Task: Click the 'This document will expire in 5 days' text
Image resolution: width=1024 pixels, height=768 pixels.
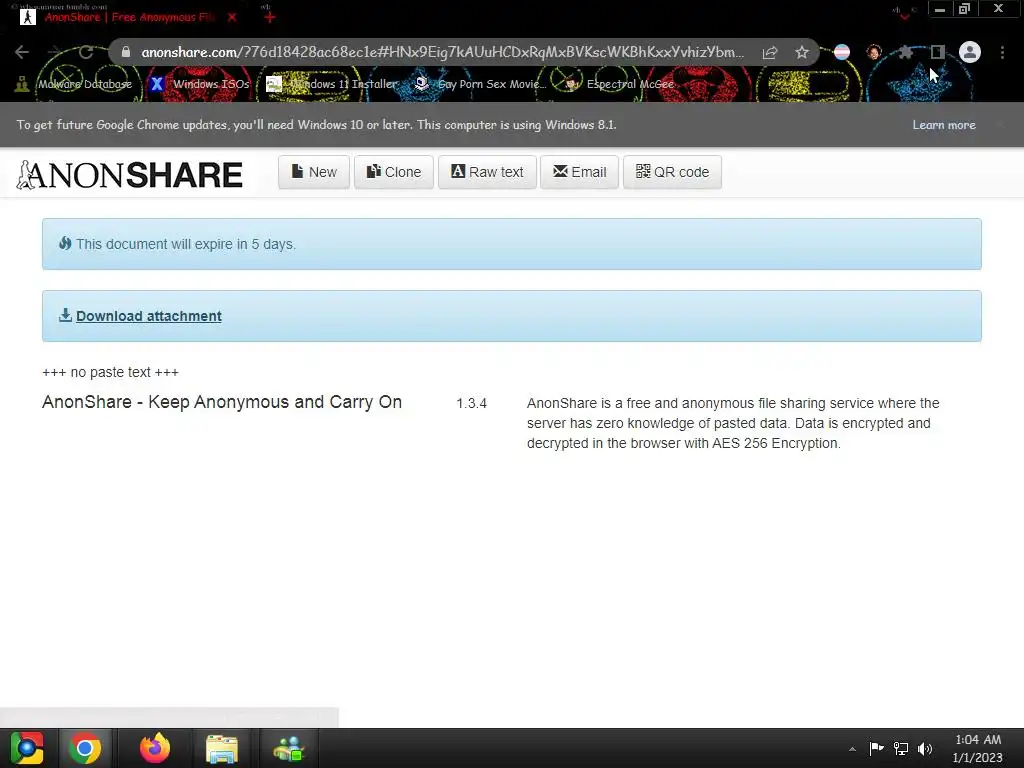Action: tap(185, 244)
